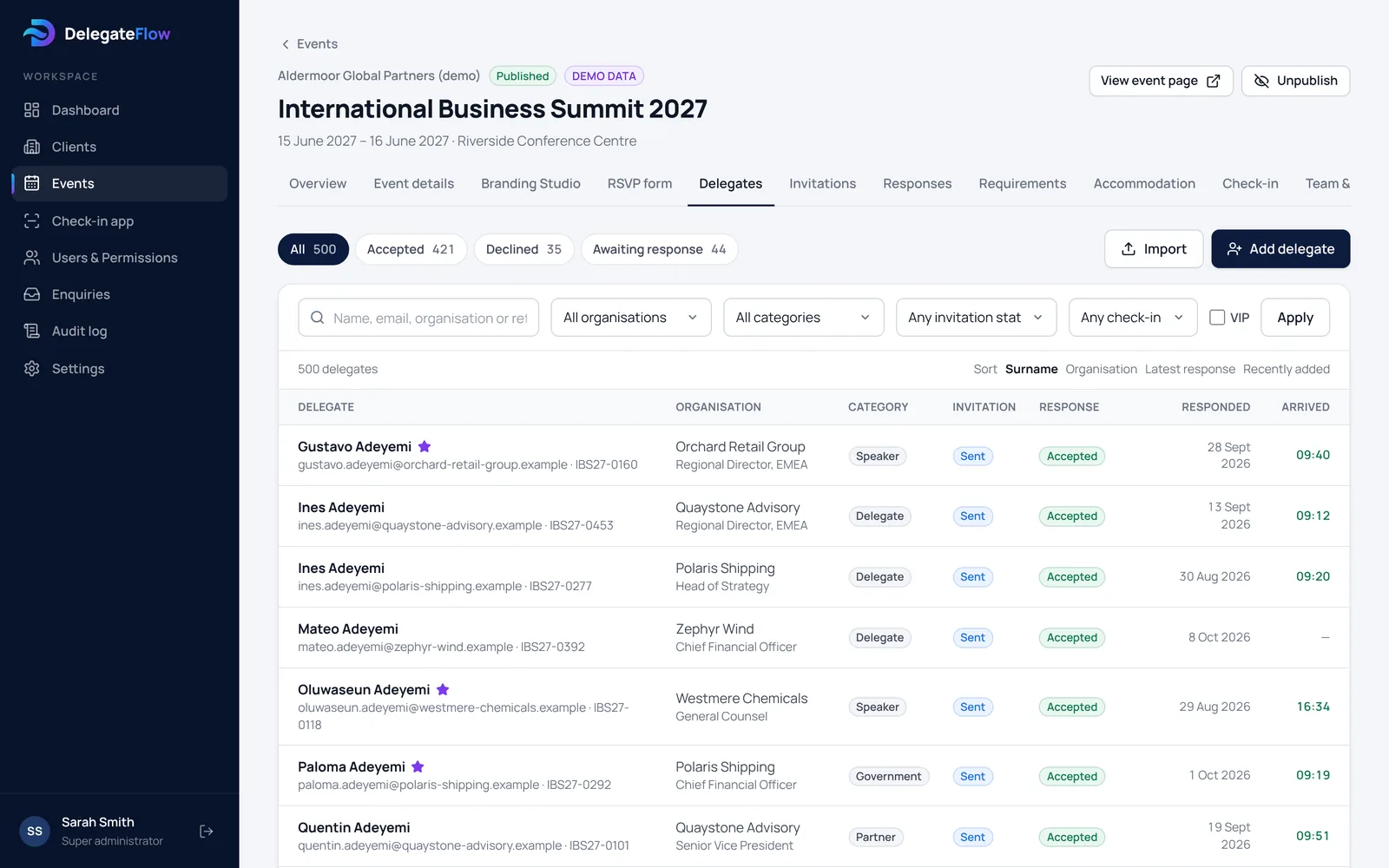Go back to Events via chevron
This screenshot has width=1389, height=868.
286,44
